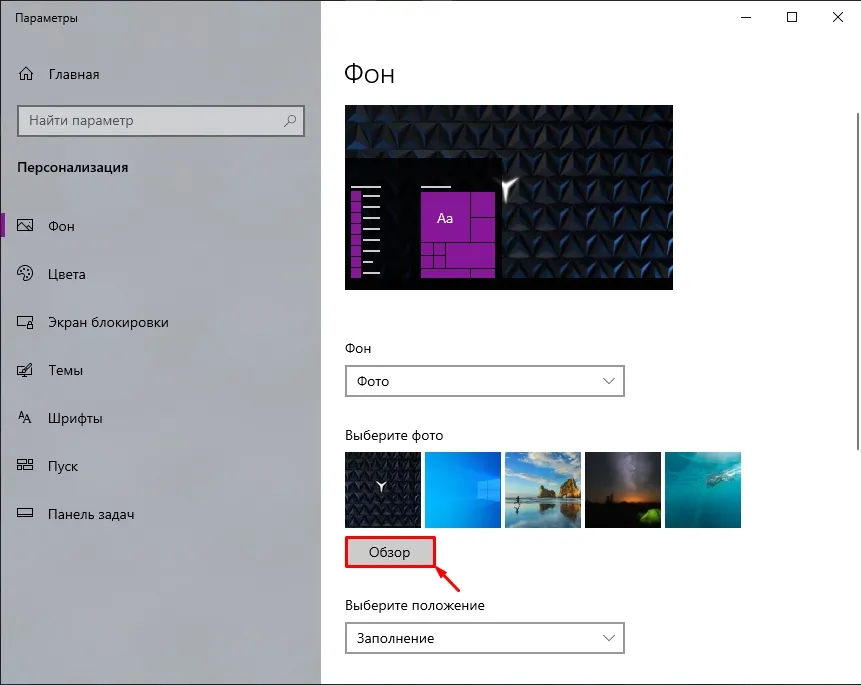Viewport: 861px width, 685px height.
Task: Click the taskbar icon beside Панель задач
Action: pos(25,513)
